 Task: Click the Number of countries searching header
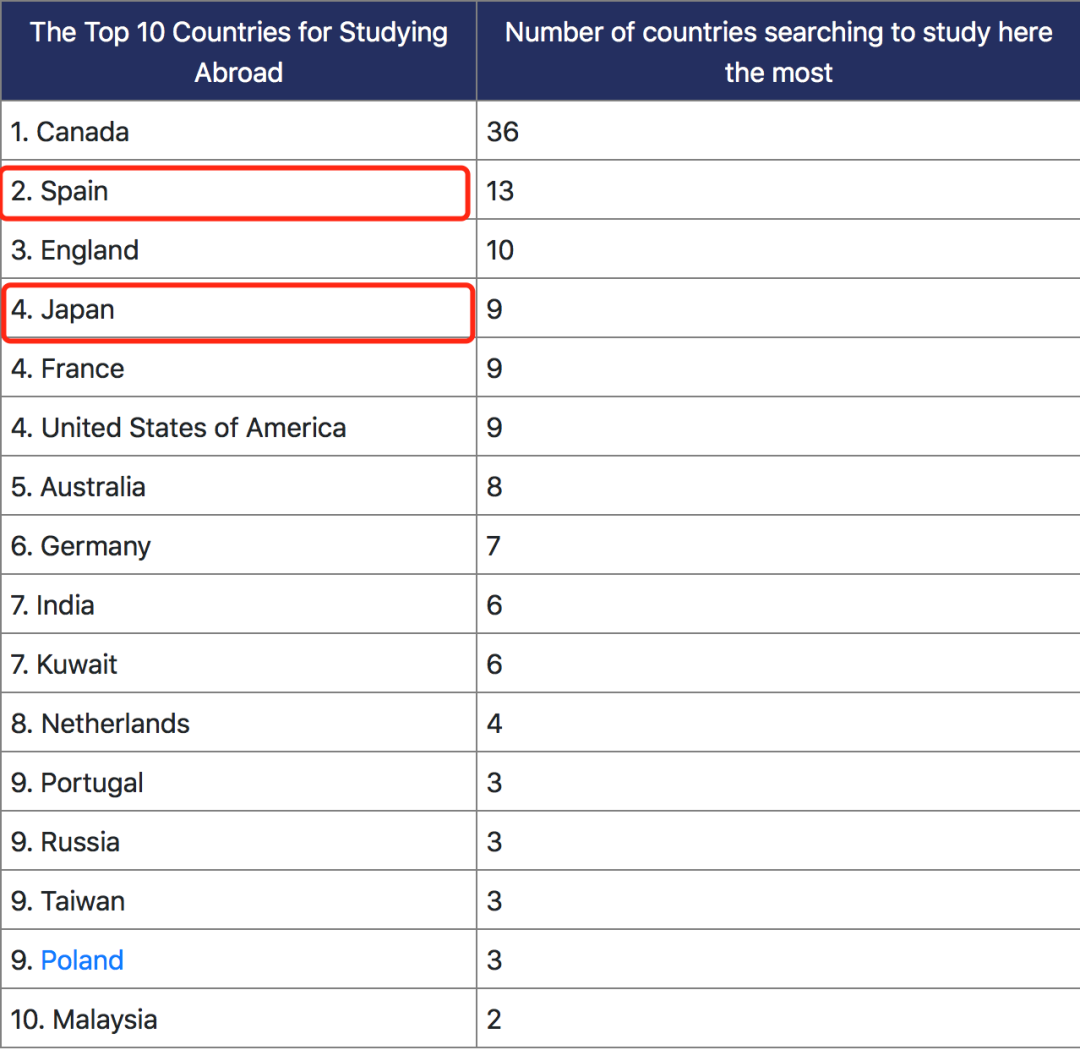tap(778, 52)
